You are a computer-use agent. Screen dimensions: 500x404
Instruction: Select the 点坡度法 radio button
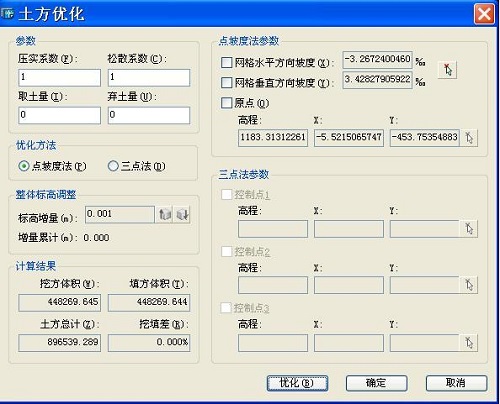(x=24, y=166)
